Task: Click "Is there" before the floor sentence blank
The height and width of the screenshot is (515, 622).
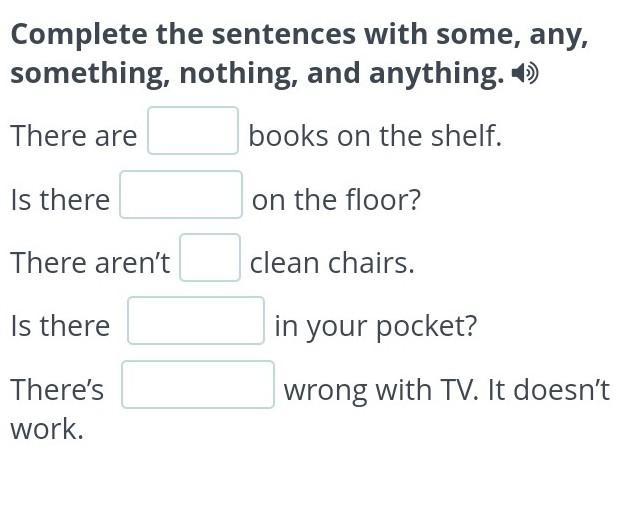Action: tap(60, 200)
